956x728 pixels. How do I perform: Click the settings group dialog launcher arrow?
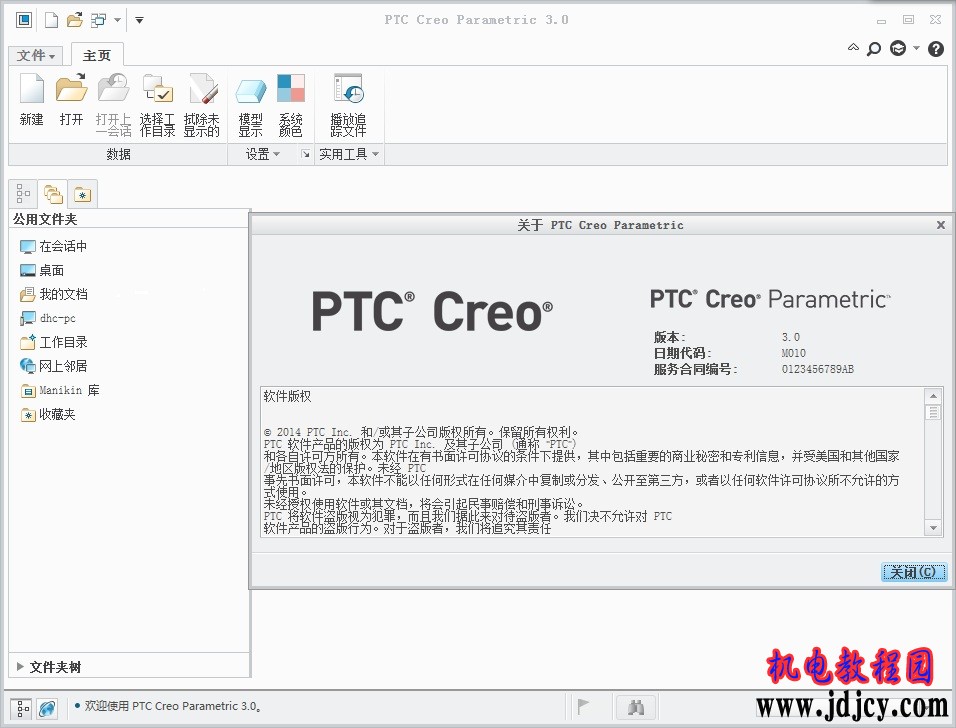(305, 154)
